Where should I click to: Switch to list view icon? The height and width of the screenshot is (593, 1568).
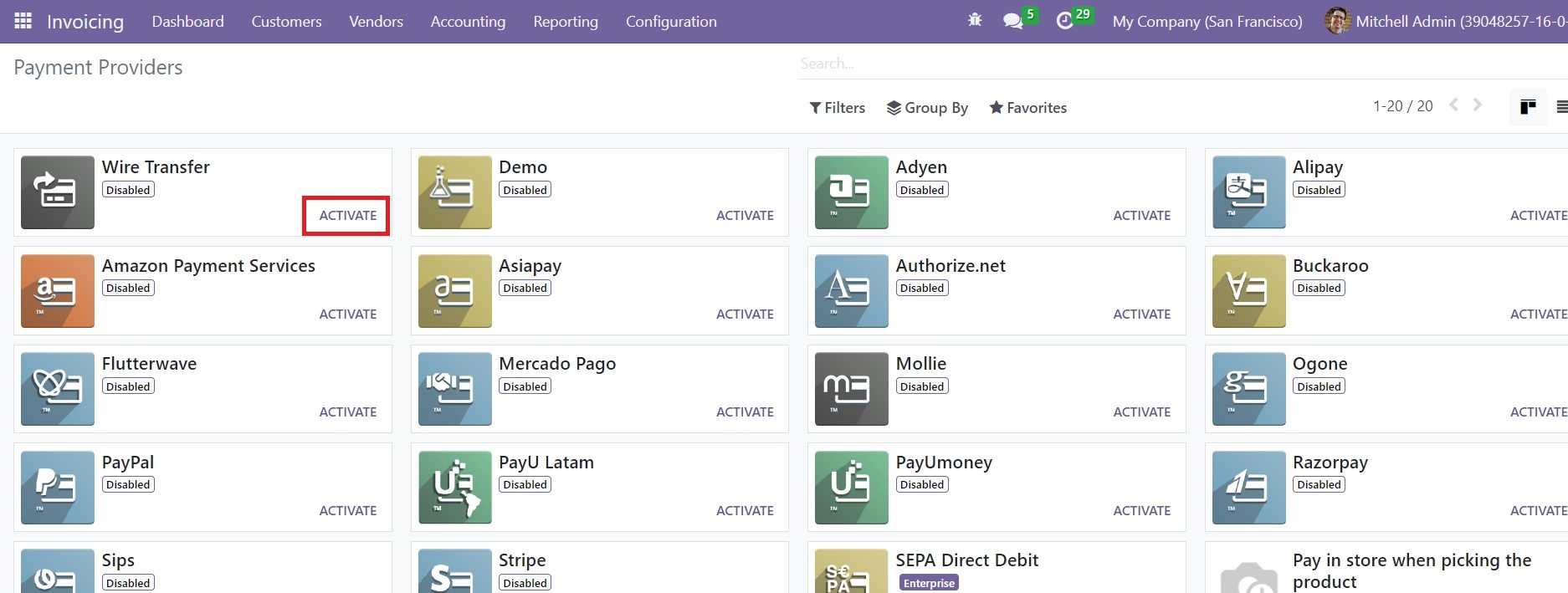pos(1561,107)
